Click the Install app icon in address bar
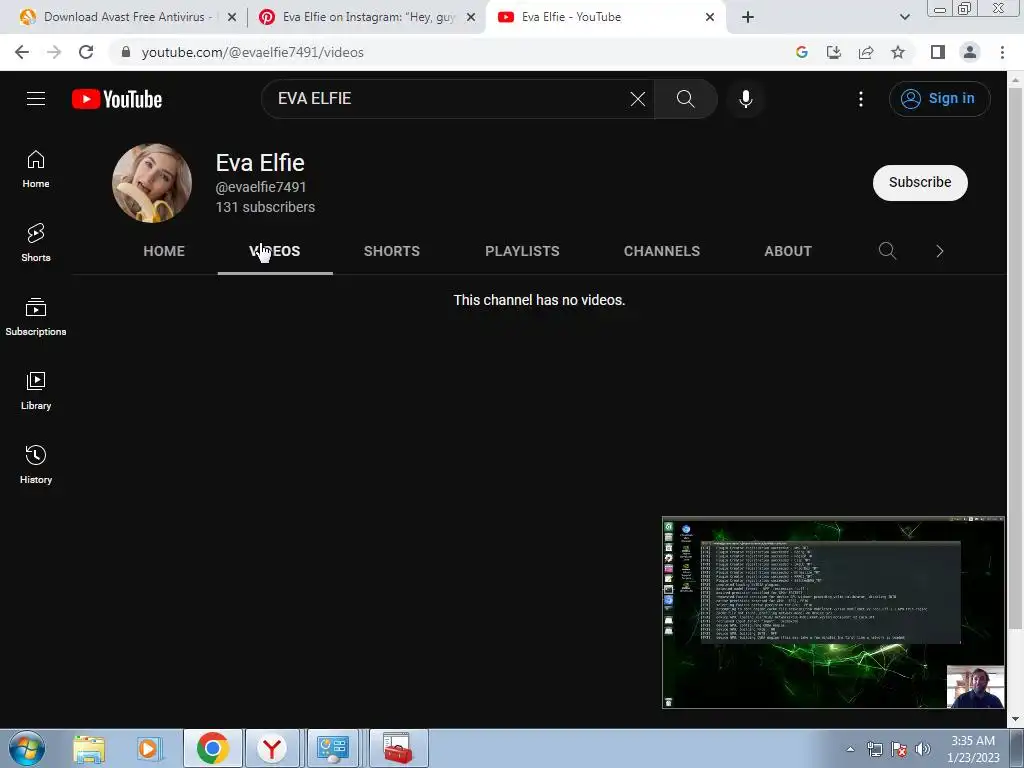Viewport: 1024px width, 768px height. point(834,52)
